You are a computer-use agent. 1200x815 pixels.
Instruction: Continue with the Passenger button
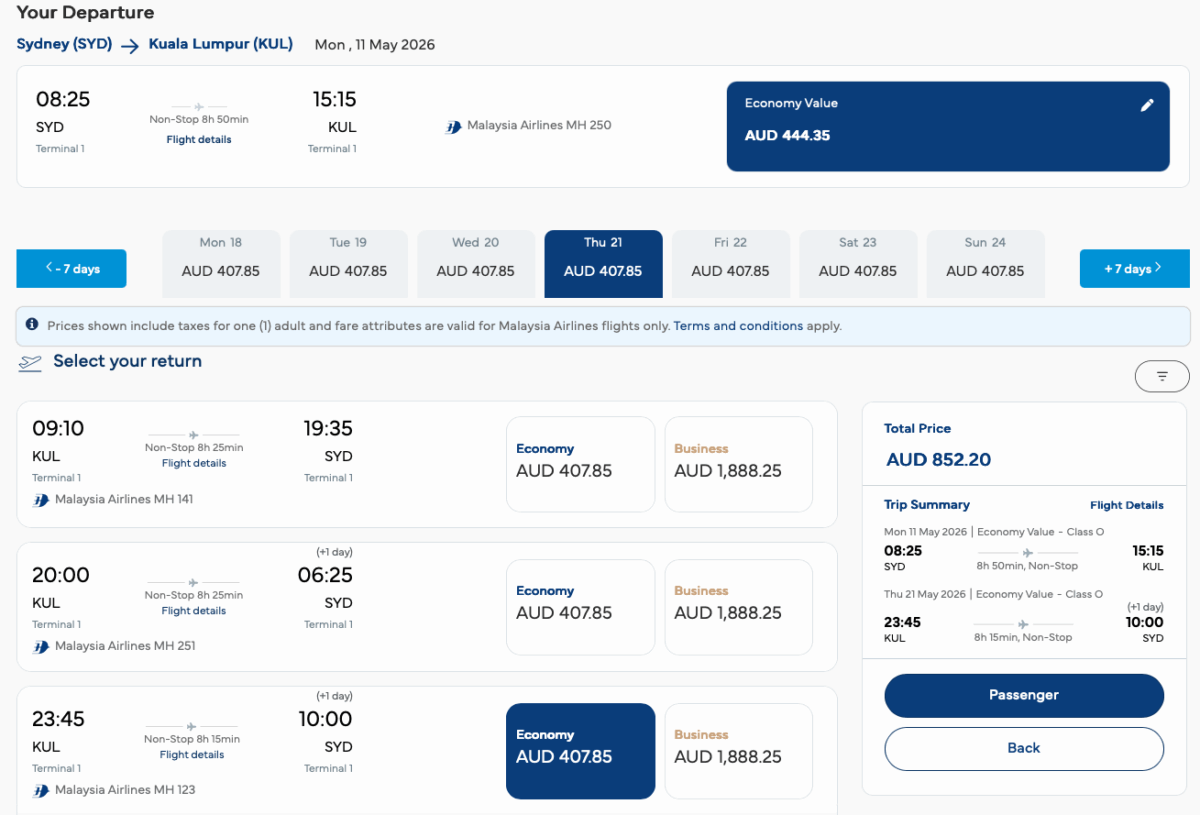(x=1024, y=695)
